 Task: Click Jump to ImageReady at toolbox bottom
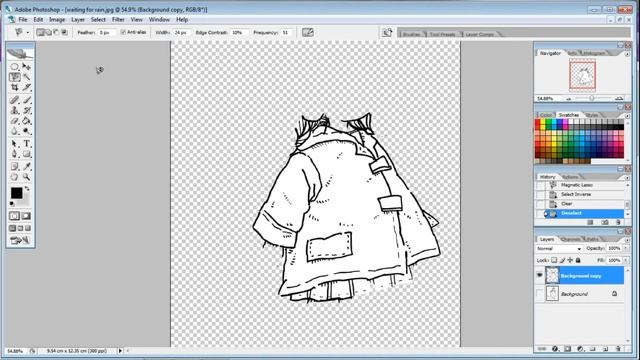pos(20,240)
